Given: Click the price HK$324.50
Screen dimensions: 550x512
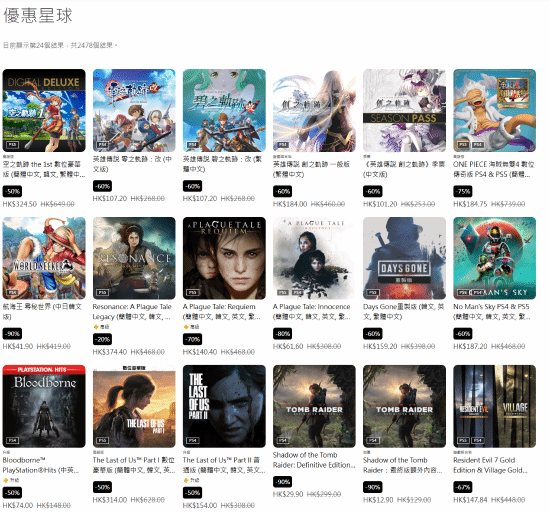Looking at the screenshot, I should 20,204.
